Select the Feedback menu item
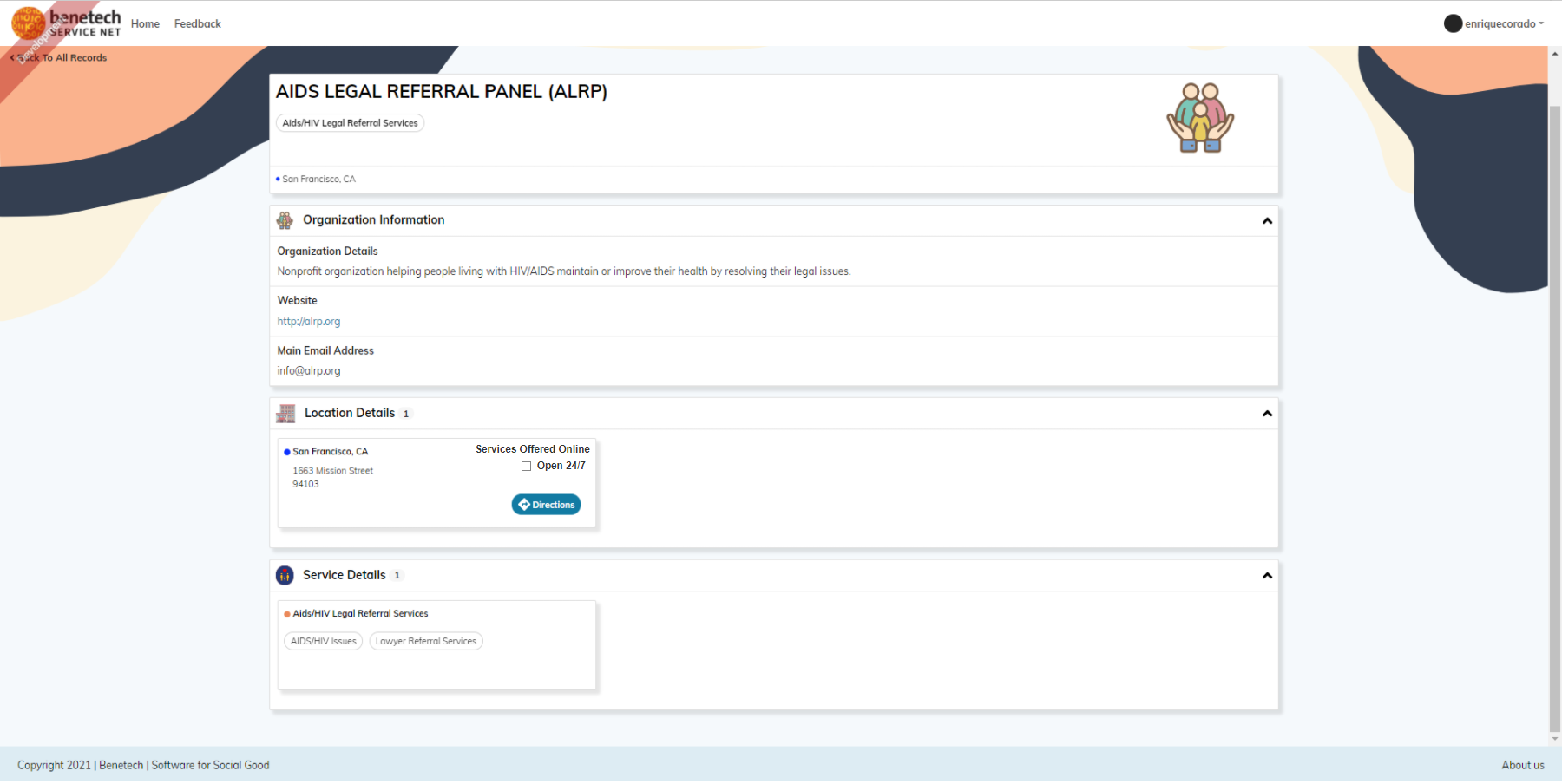 point(197,23)
